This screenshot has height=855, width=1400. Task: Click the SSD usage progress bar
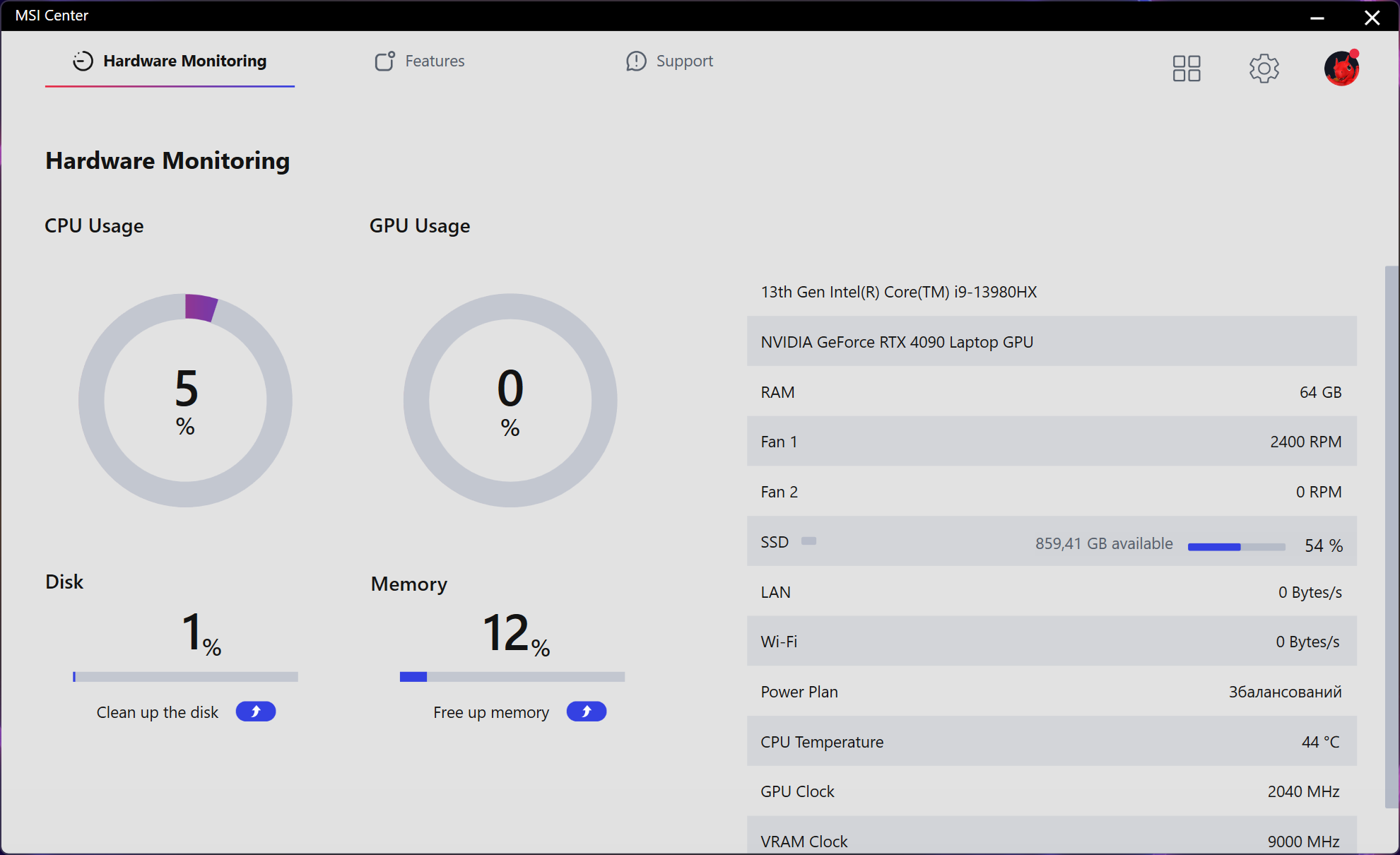[1236, 547]
